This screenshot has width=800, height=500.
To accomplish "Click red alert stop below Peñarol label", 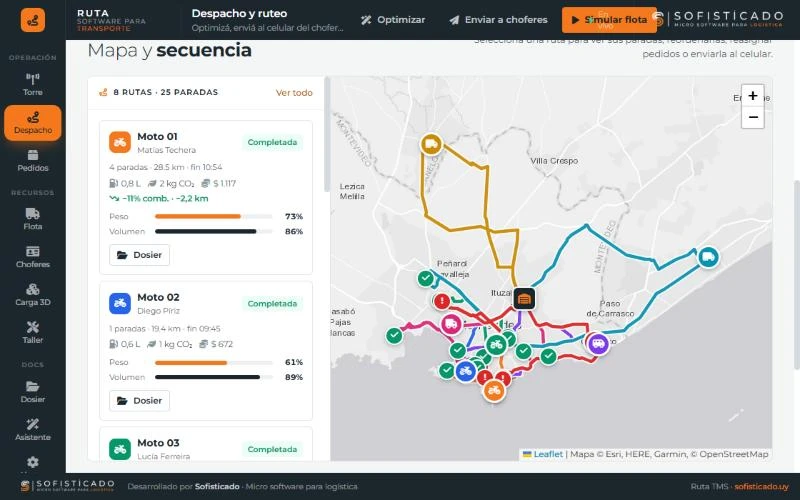I will click(x=442, y=301).
